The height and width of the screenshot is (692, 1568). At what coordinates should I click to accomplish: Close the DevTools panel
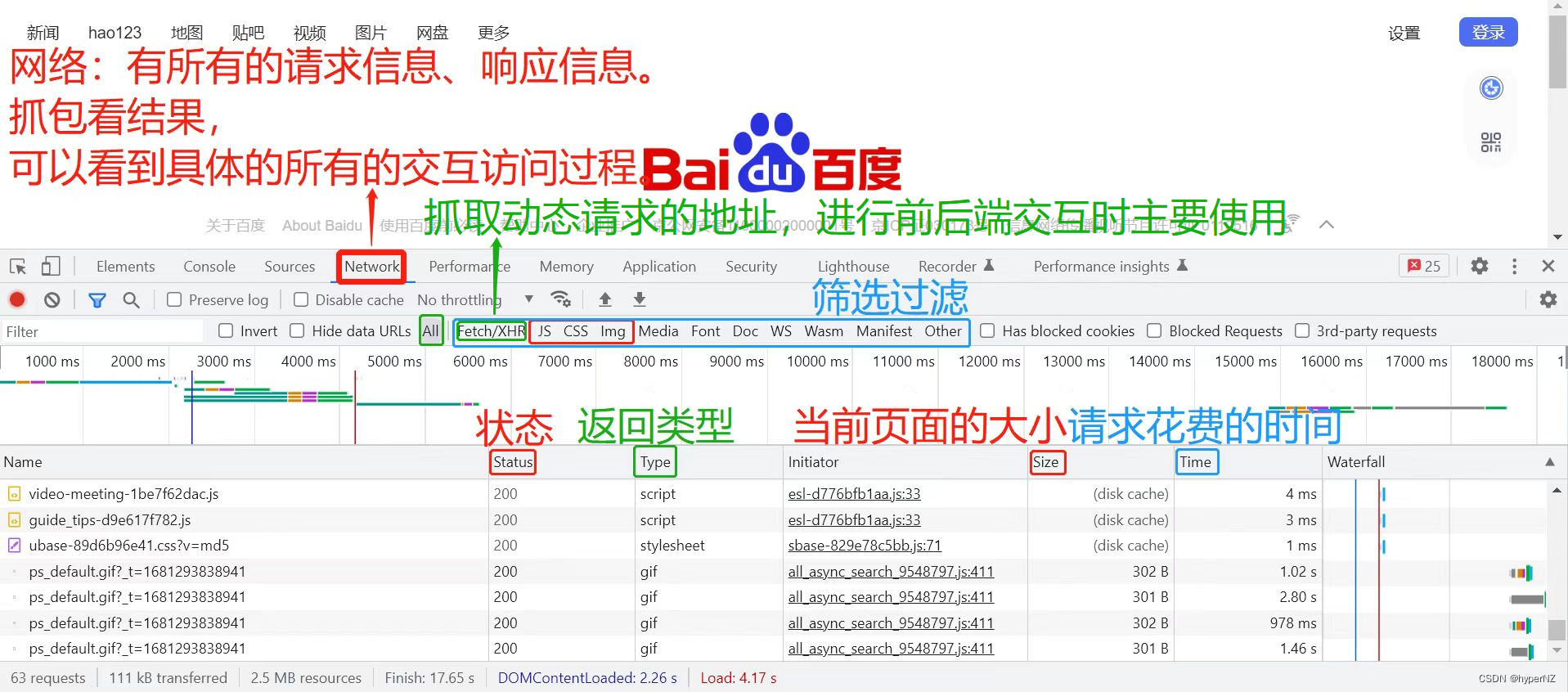pyautogui.click(x=1548, y=266)
